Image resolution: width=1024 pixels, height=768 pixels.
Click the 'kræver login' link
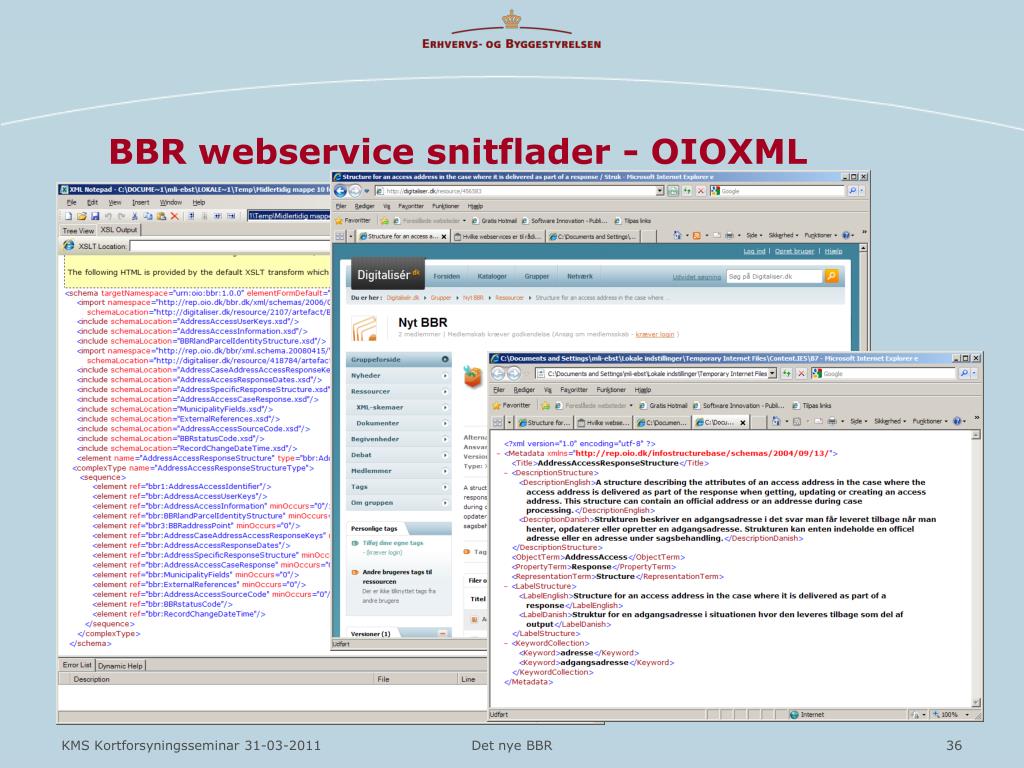(655, 334)
